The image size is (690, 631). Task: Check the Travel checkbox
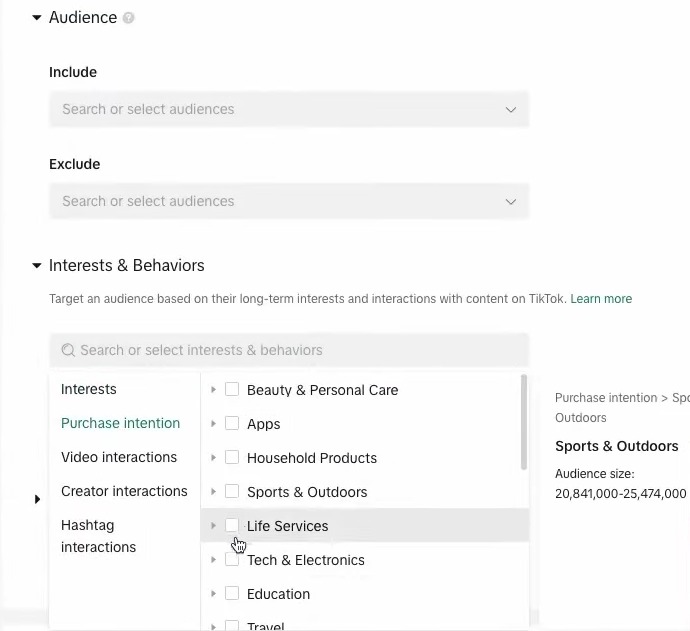(232, 626)
